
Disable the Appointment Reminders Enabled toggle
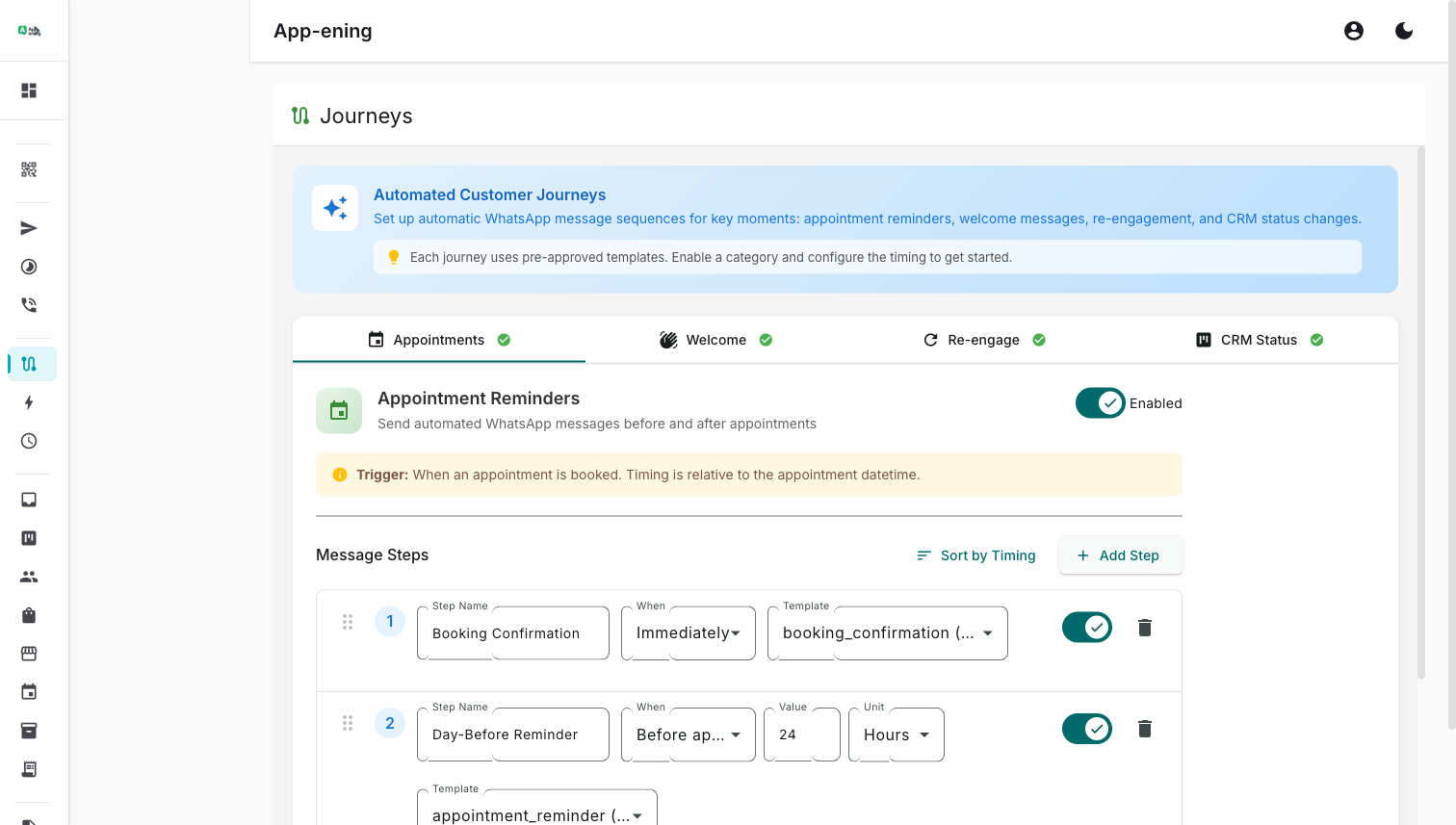pos(1100,402)
